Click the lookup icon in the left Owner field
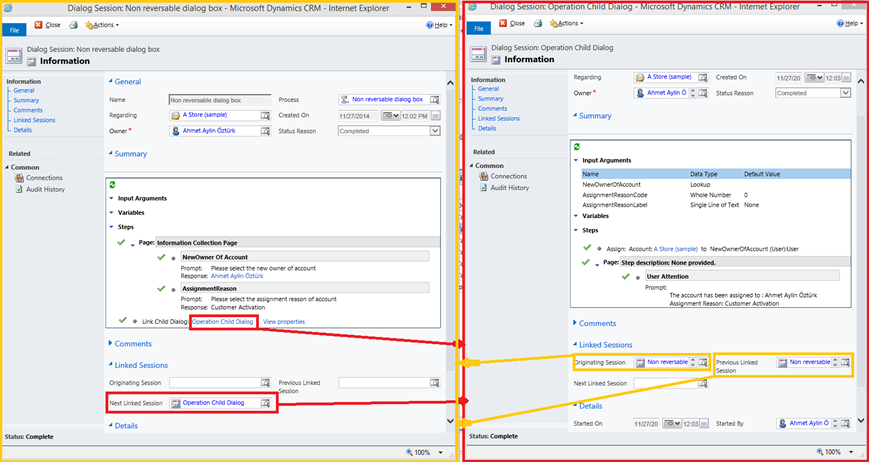 click(x=265, y=131)
